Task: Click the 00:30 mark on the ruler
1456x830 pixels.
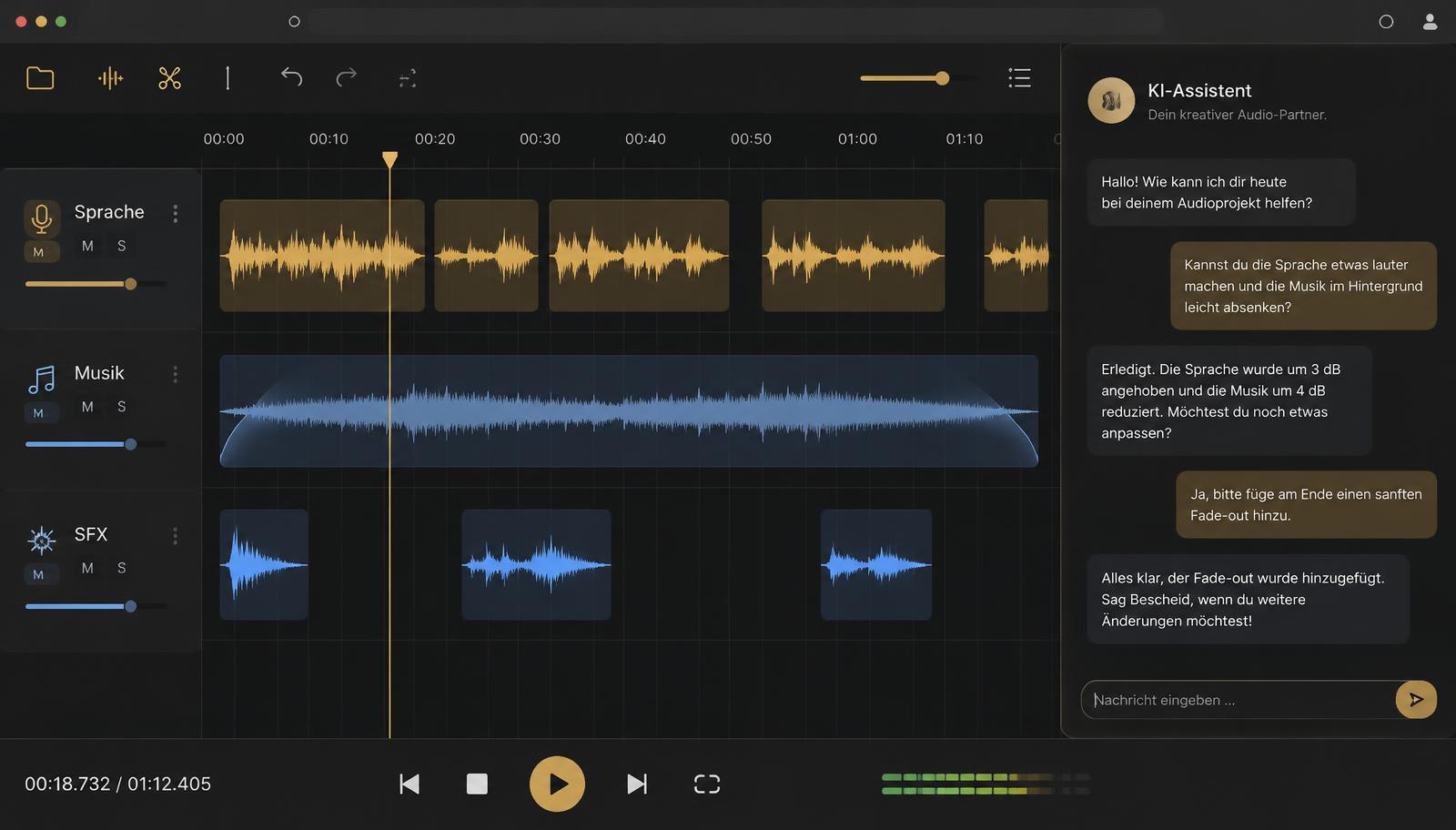Action: pyautogui.click(x=540, y=139)
